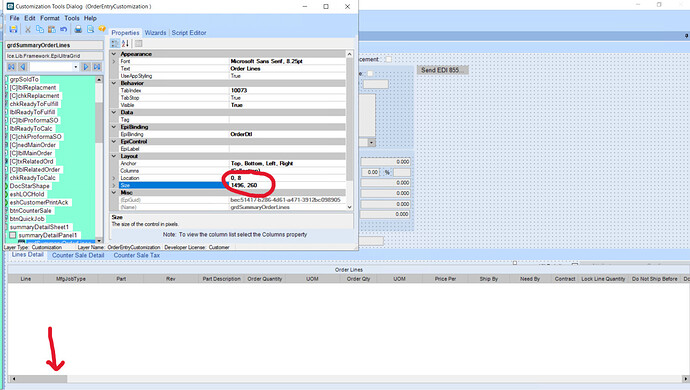Jump to first control navigation arrow

11,67
